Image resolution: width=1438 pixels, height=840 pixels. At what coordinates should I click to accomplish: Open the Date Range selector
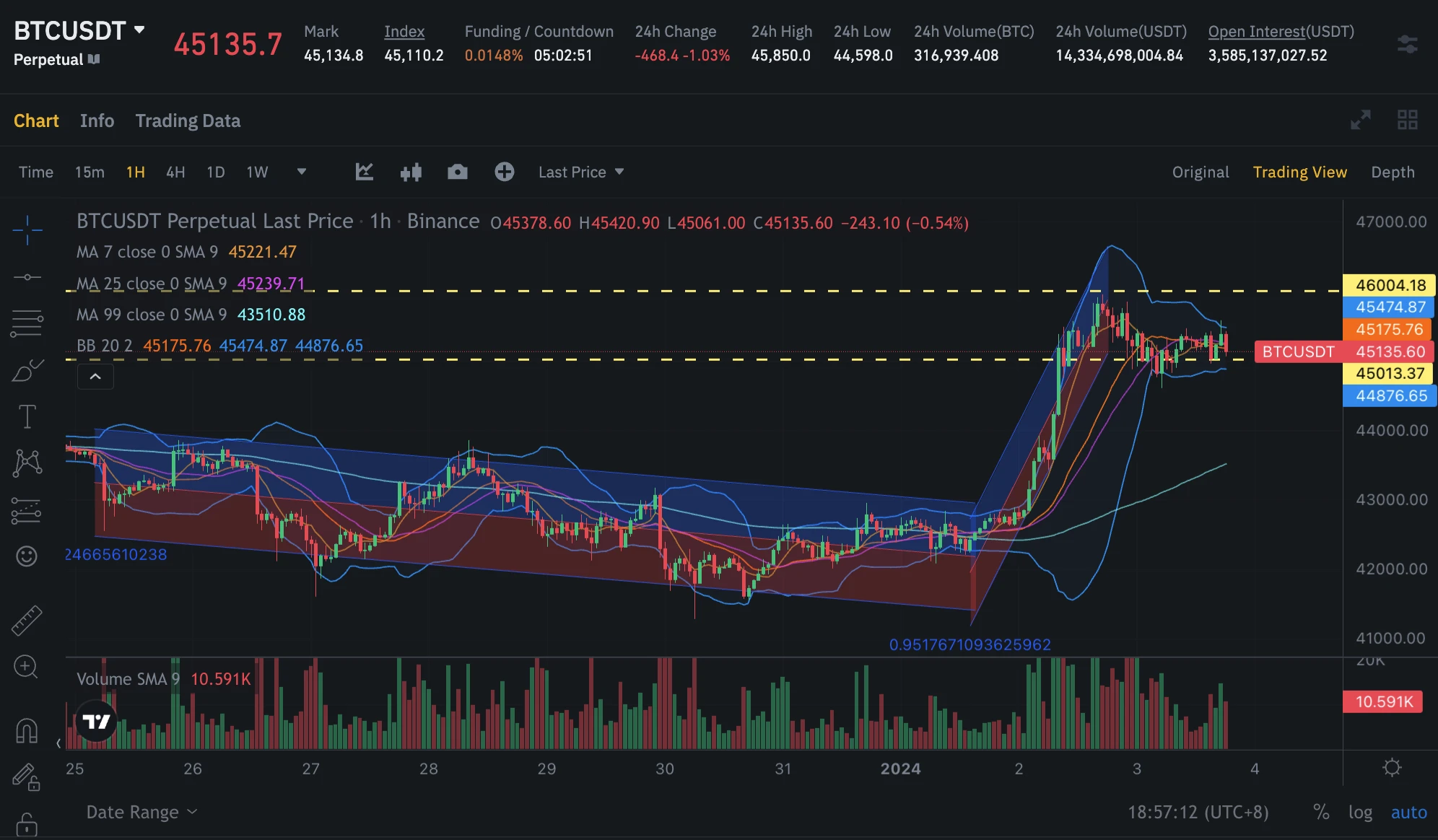click(141, 812)
